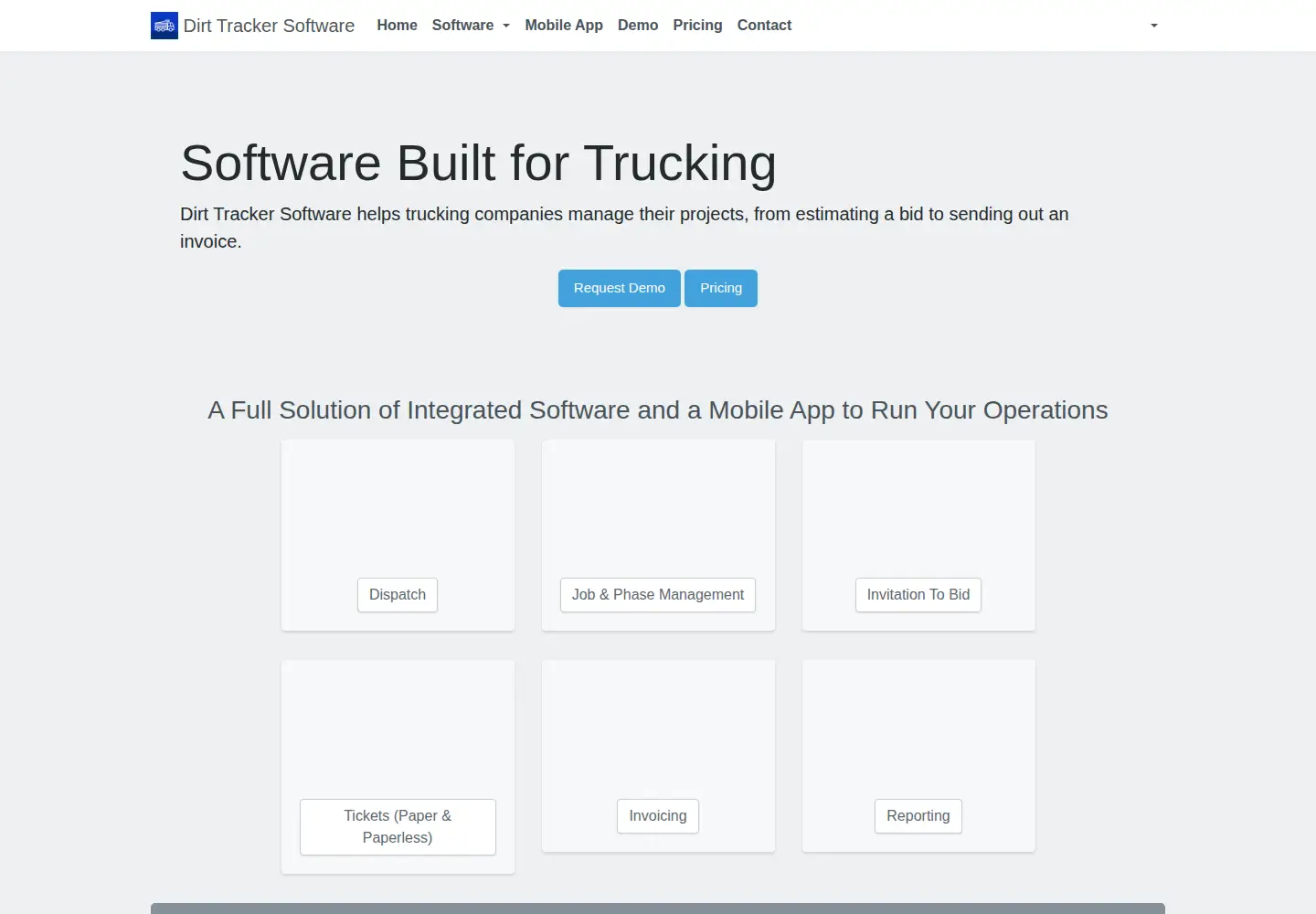Open Pricing from the top navigation
Viewport: 1316px width, 914px height.
coord(697,26)
